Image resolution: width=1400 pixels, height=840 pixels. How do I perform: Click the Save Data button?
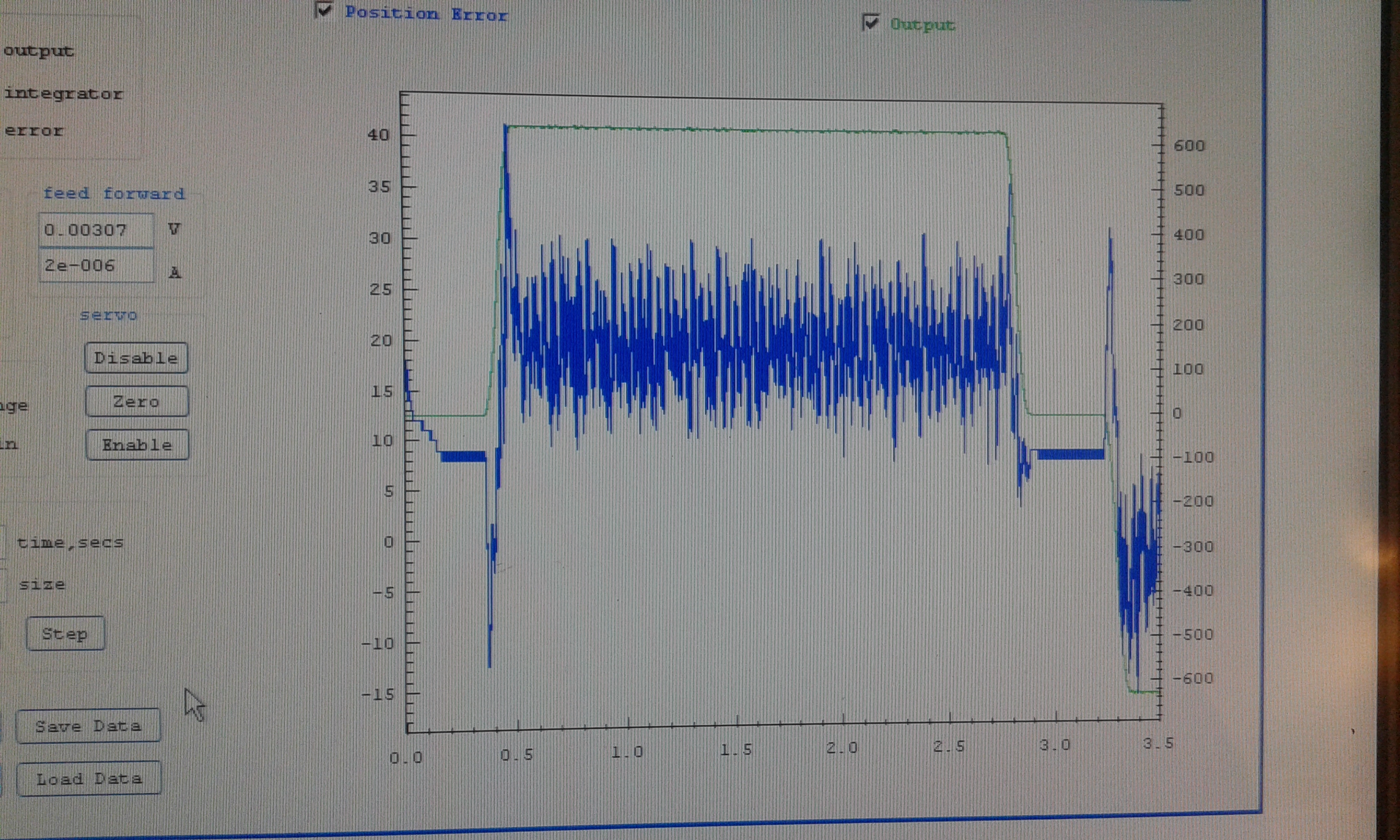(x=88, y=726)
